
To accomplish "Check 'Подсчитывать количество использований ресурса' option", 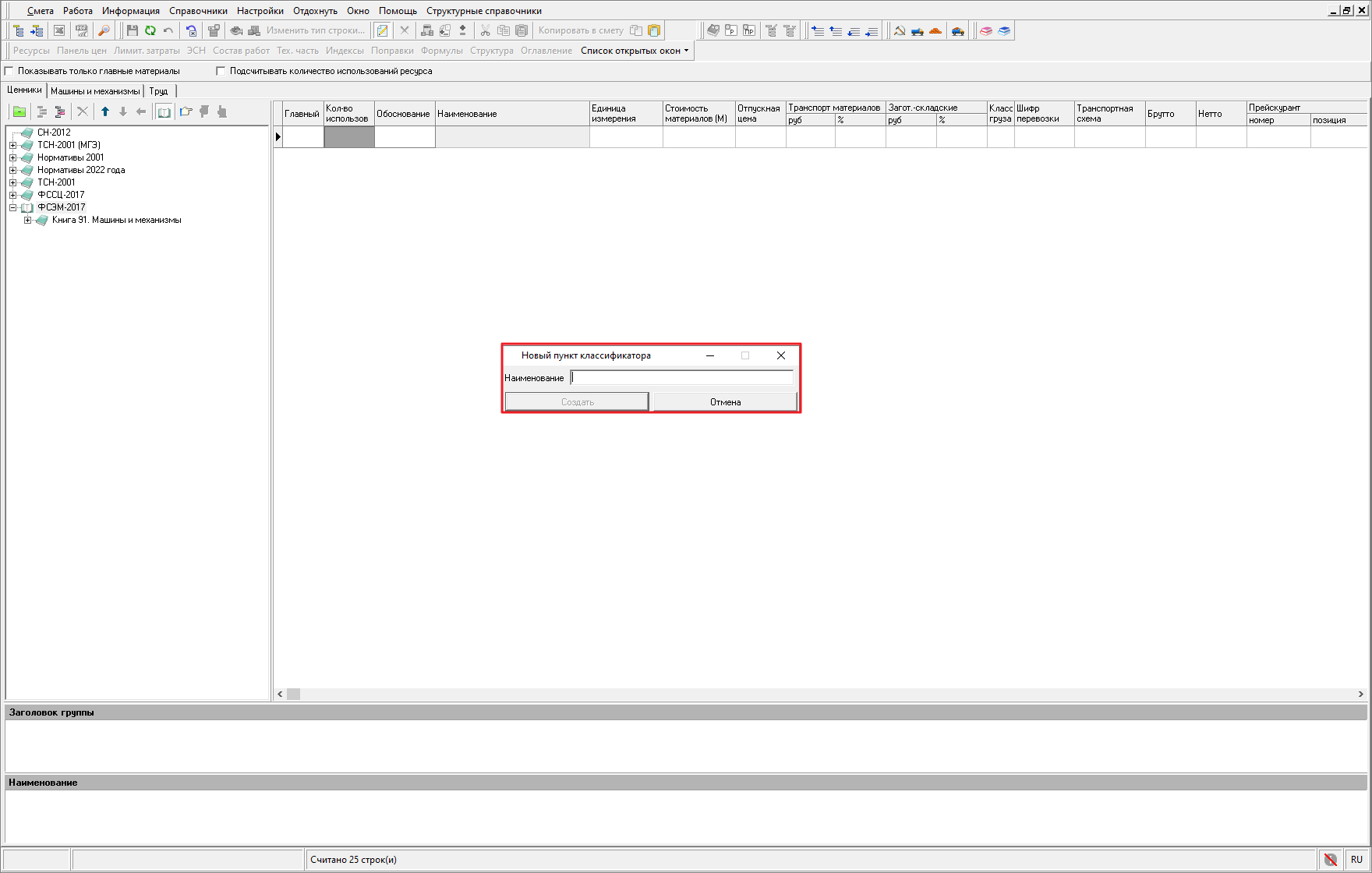I will [x=221, y=71].
